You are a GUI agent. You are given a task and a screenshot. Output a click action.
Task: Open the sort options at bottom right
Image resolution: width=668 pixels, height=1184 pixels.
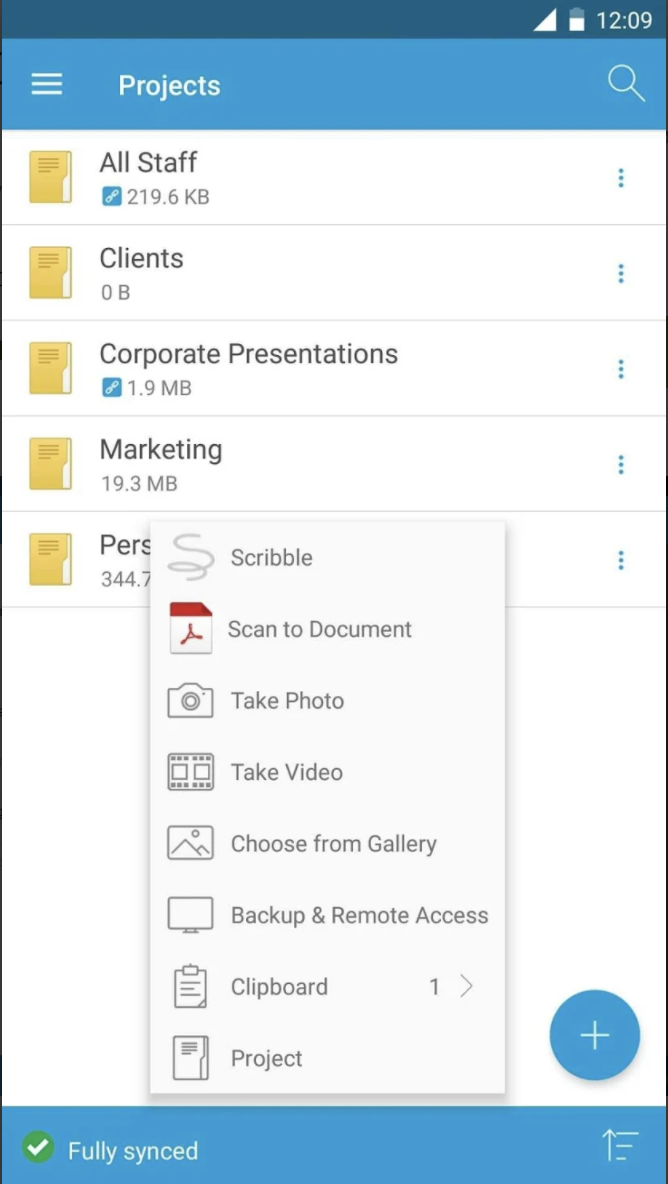tap(619, 1148)
